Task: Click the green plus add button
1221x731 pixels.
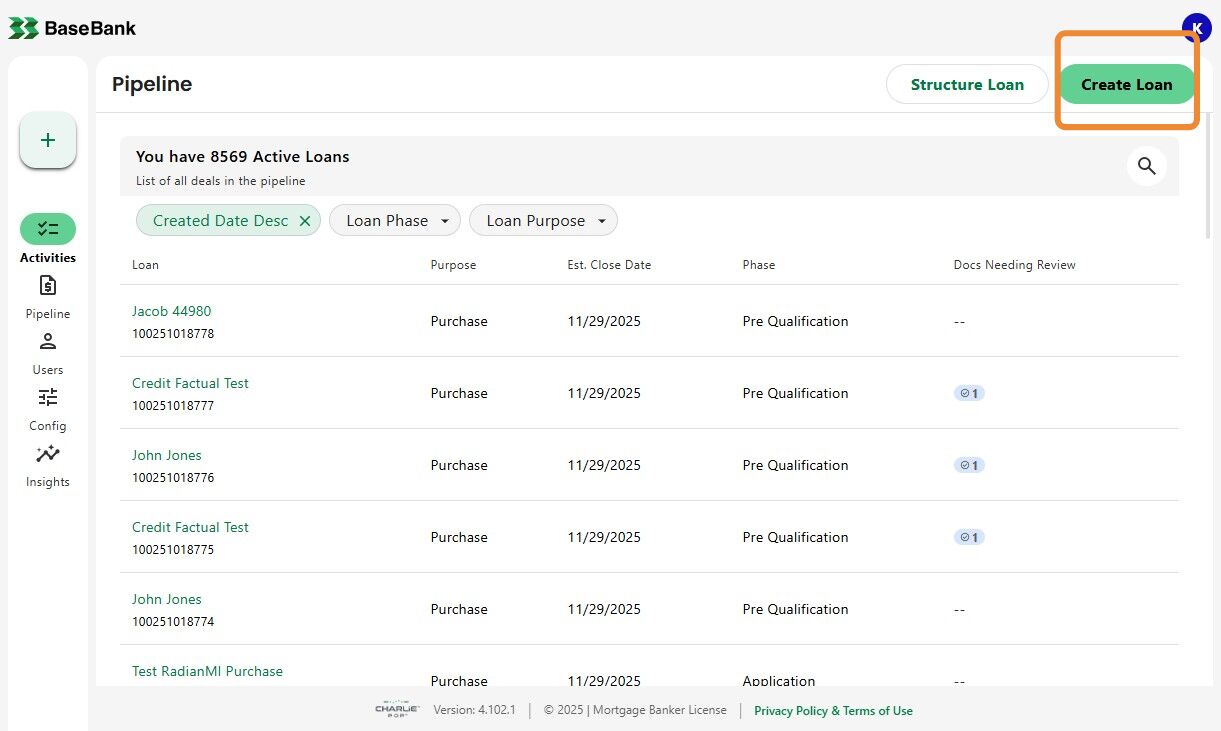Action: pos(48,140)
